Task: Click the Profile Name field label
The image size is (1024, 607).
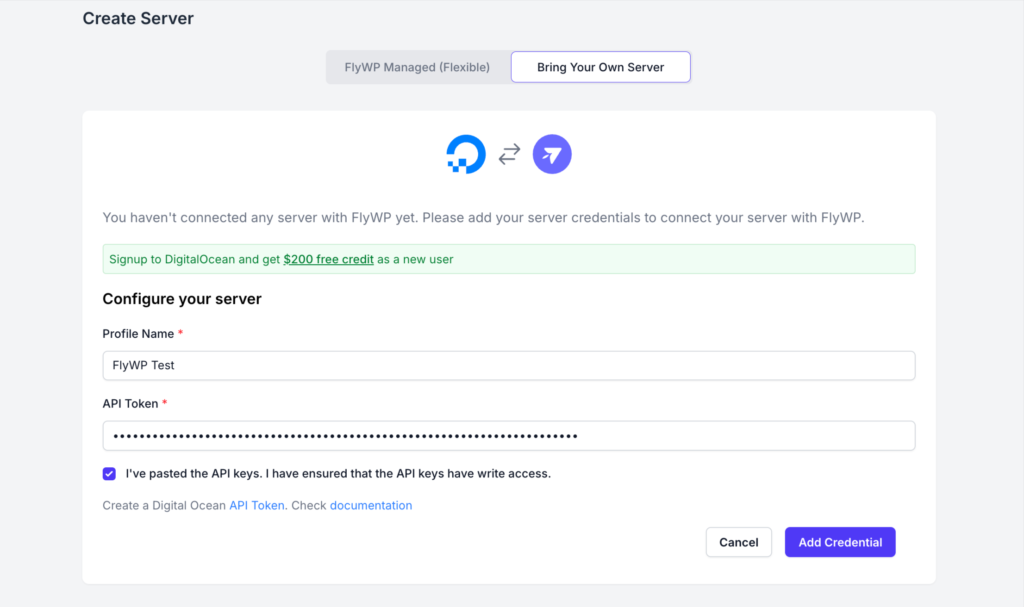Action: pyautogui.click(x=138, y=333)
